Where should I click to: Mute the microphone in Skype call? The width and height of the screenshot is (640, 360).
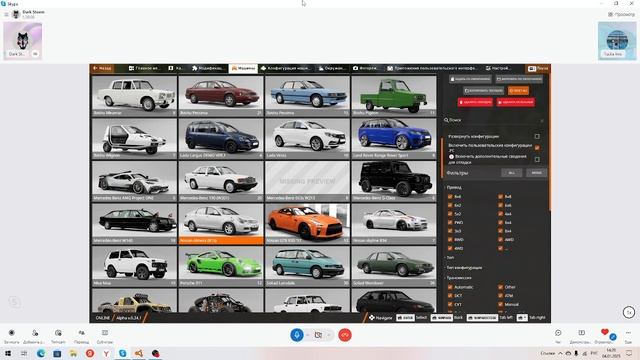pyautogui.click(x=297, y=335)
